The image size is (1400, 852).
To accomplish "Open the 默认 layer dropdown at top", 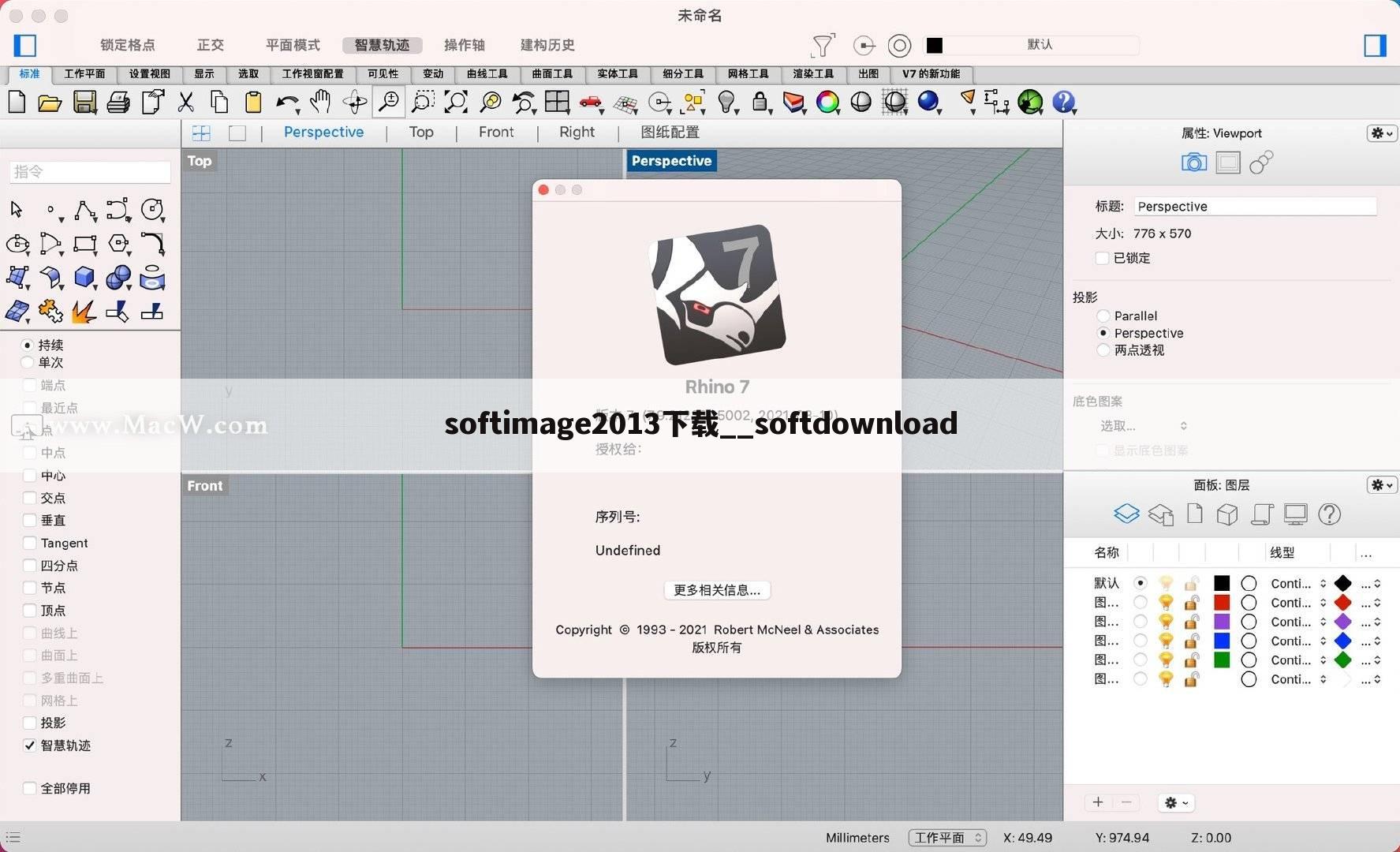I will (x=1032, y=45).
